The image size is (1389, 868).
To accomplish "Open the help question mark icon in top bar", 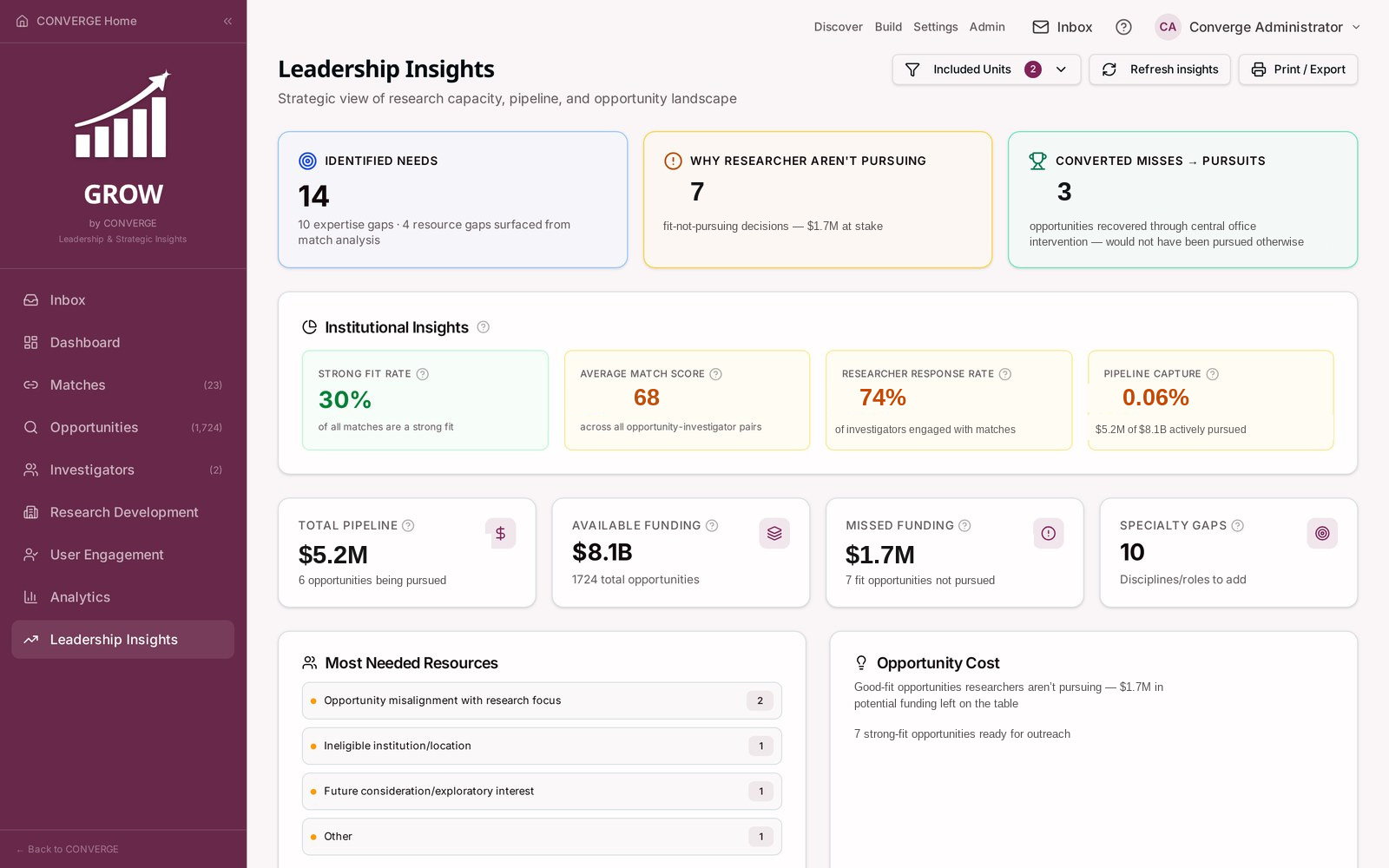I will pyautogui.click(x=1123, y=27).
